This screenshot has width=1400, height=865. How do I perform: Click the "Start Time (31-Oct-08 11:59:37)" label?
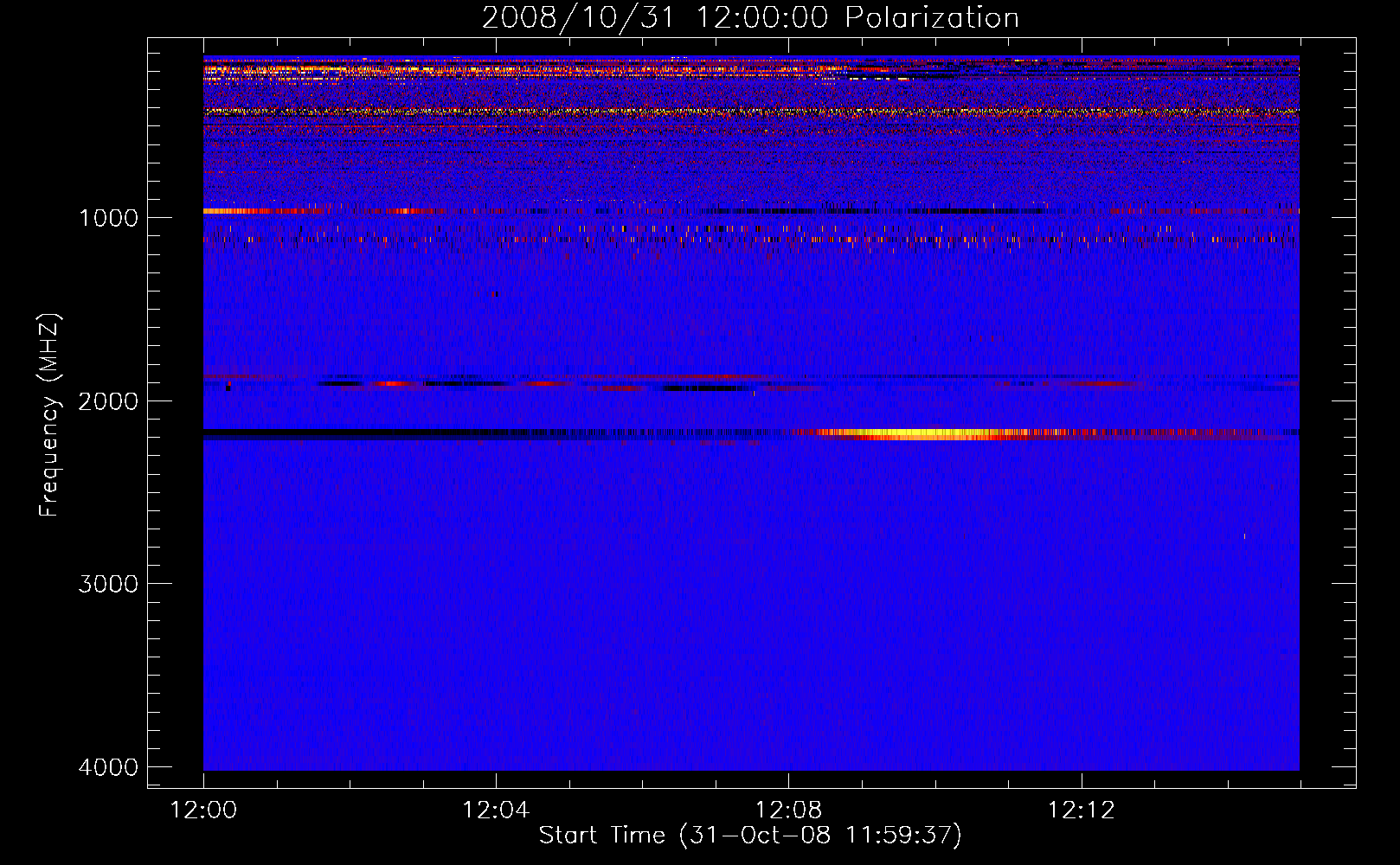[750, 836]
